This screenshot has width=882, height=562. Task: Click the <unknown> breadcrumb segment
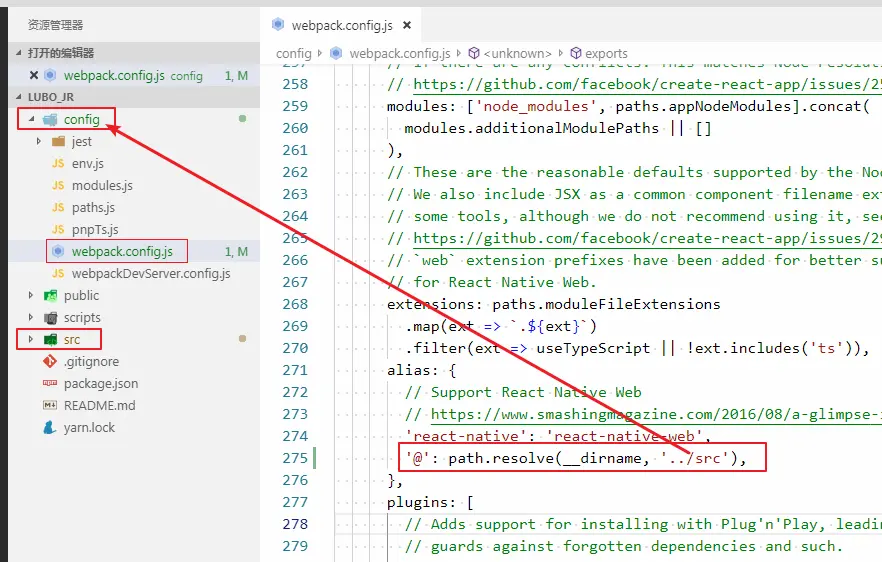coord(518,53)
